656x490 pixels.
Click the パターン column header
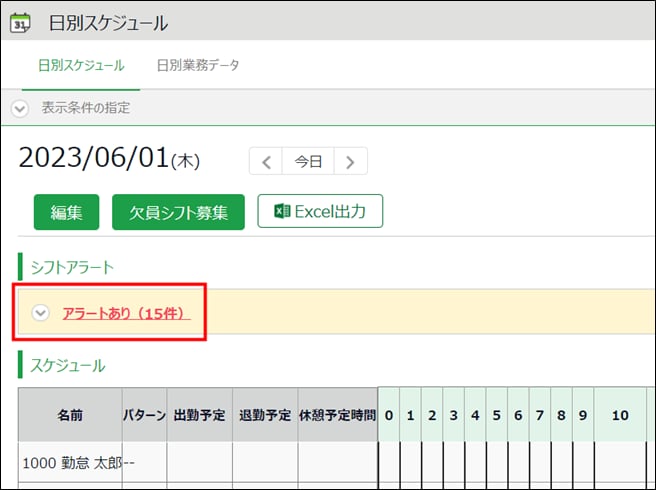[x=144, y=414]
